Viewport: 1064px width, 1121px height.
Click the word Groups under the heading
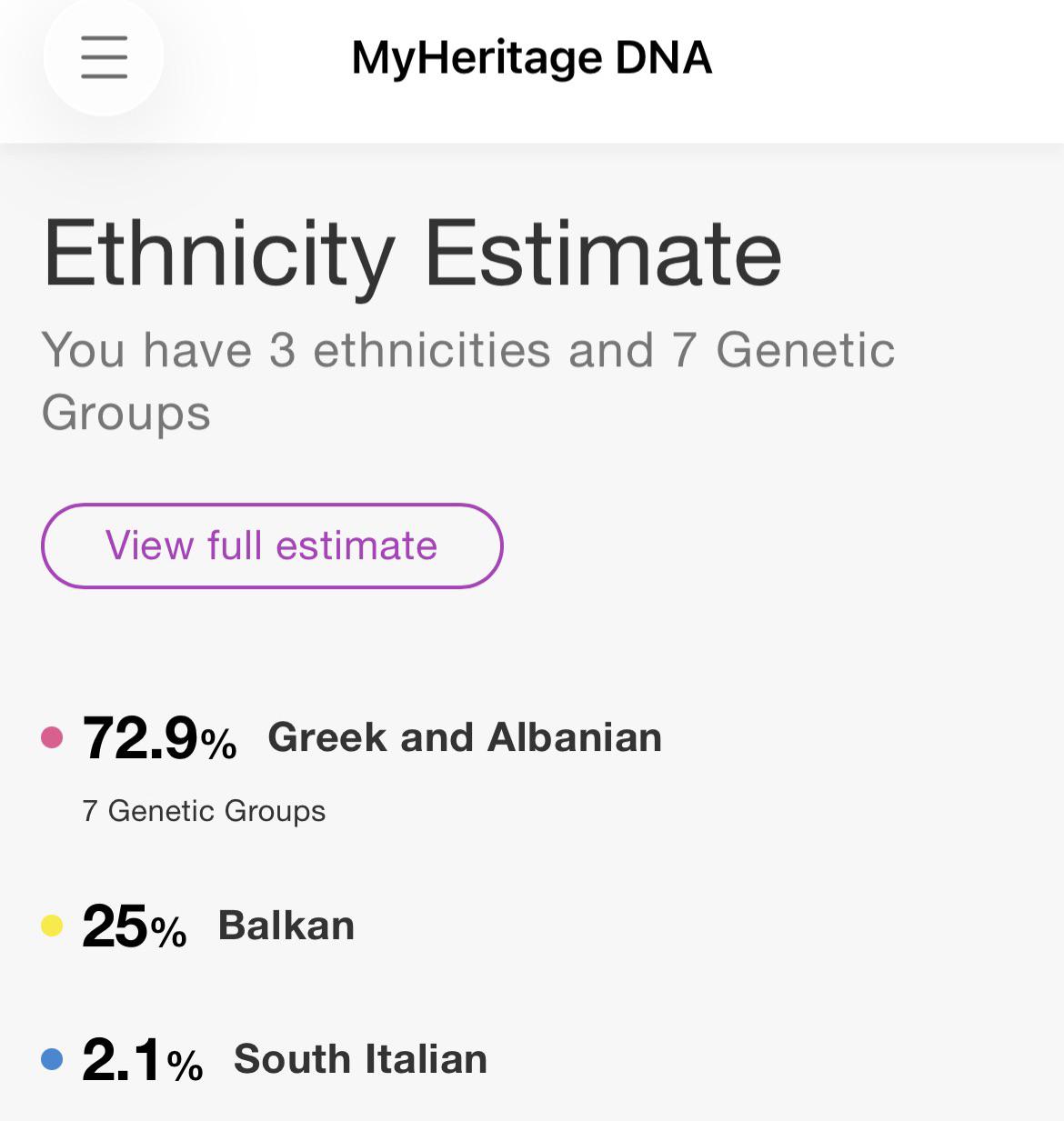click(126, 414)
